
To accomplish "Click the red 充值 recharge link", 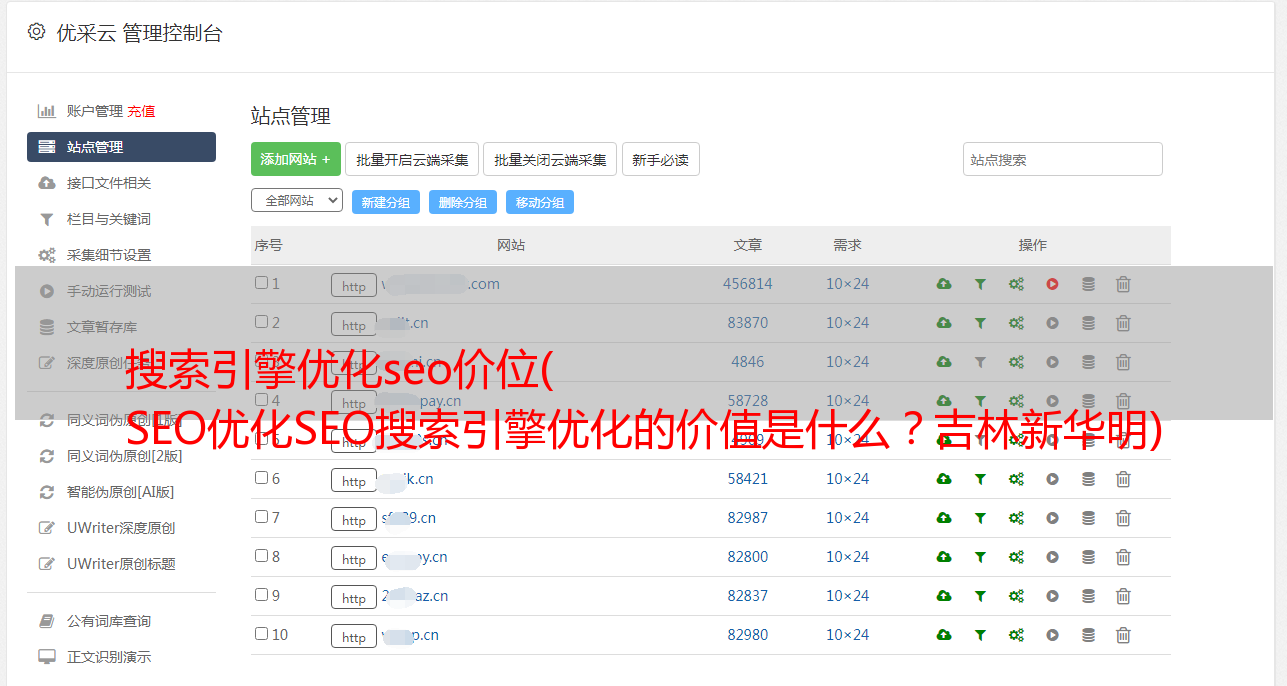I will 141,111.
